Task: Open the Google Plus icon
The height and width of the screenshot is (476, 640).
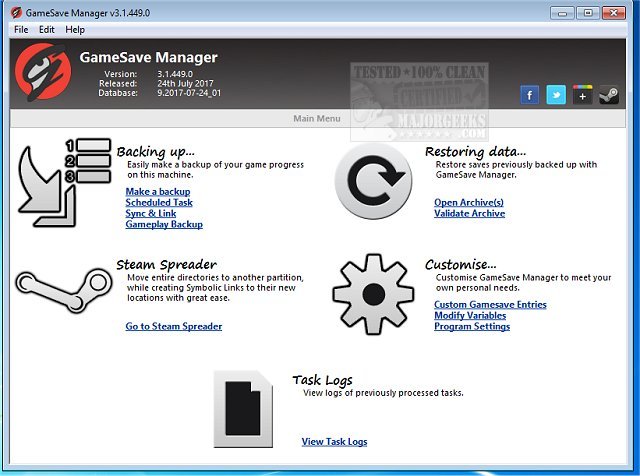Action: click(x=582, y=95)
